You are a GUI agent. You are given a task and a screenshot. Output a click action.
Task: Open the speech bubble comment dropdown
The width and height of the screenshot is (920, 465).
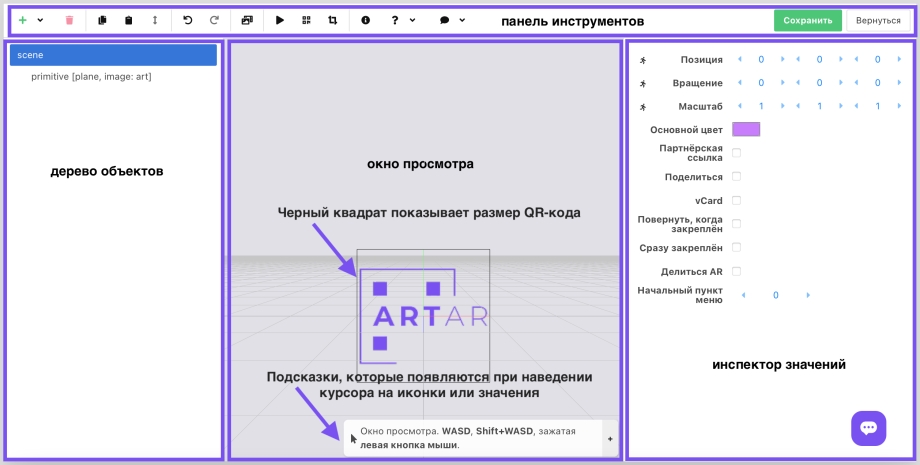(452, 20)
